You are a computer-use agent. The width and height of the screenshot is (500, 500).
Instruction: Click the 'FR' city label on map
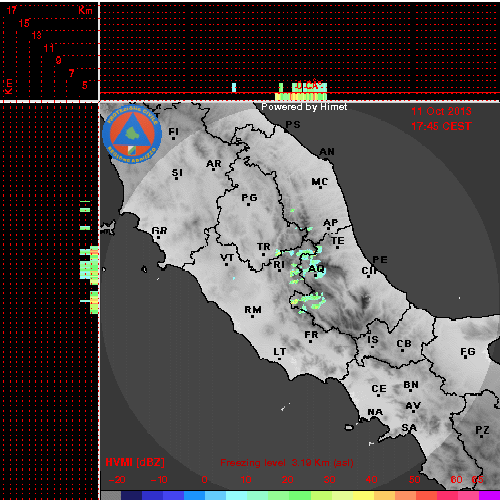click(311, 334)
